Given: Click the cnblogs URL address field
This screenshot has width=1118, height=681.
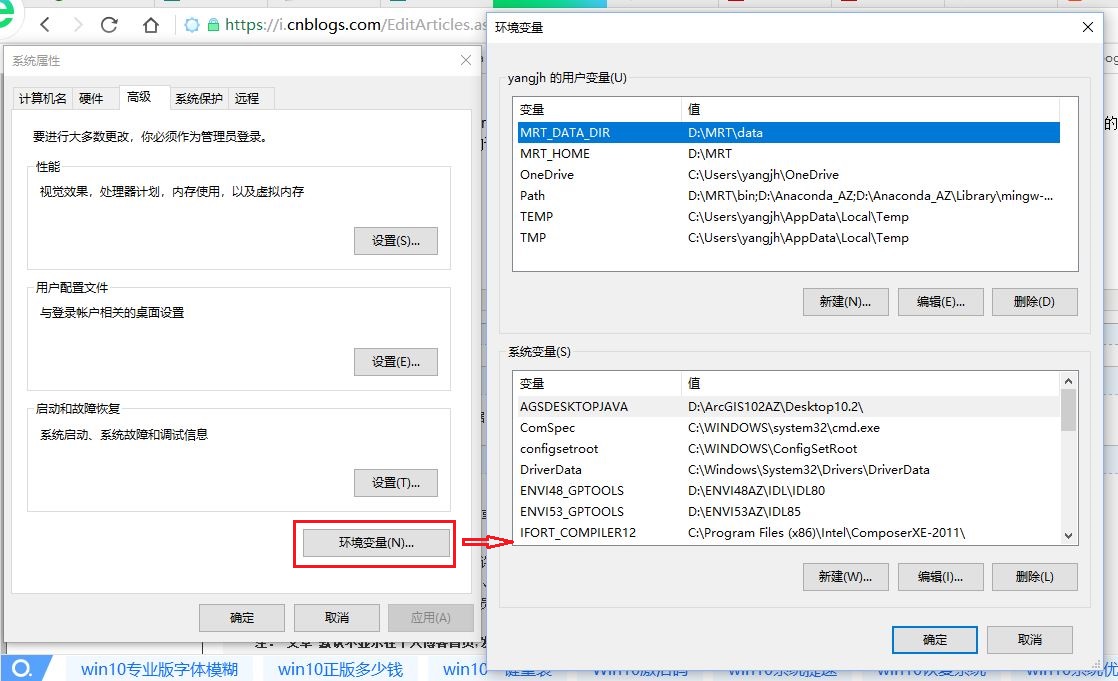Looking at the screenshot, I should 355,25.
